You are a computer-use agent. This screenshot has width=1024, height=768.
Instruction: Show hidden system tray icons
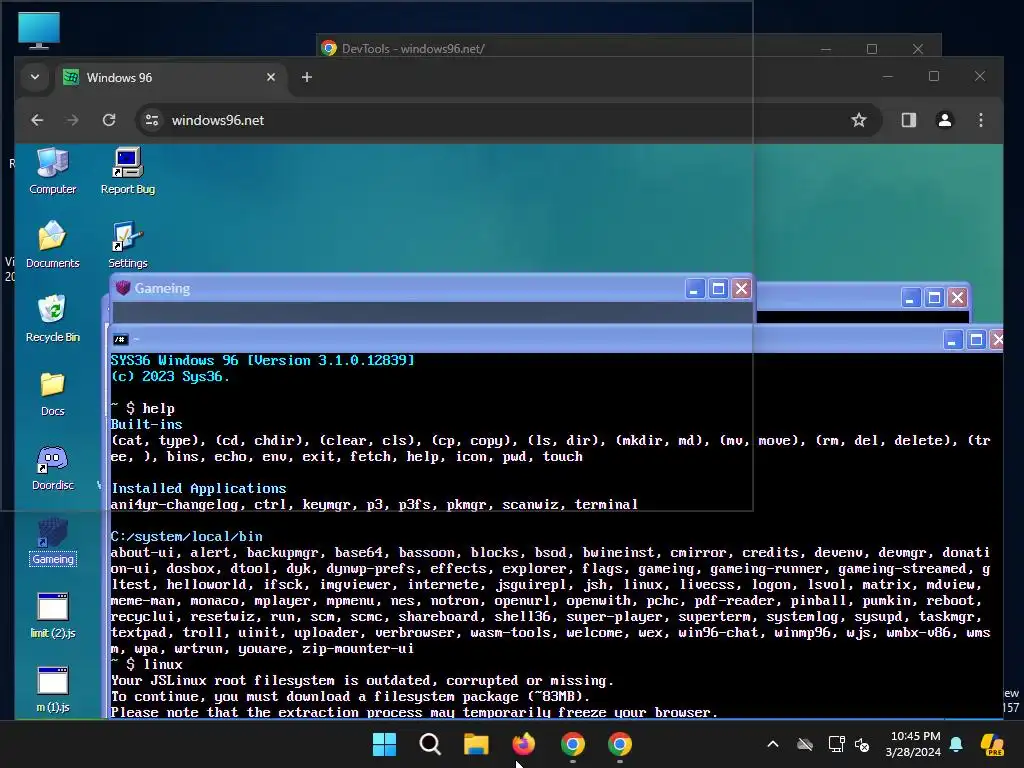point(773,744)
